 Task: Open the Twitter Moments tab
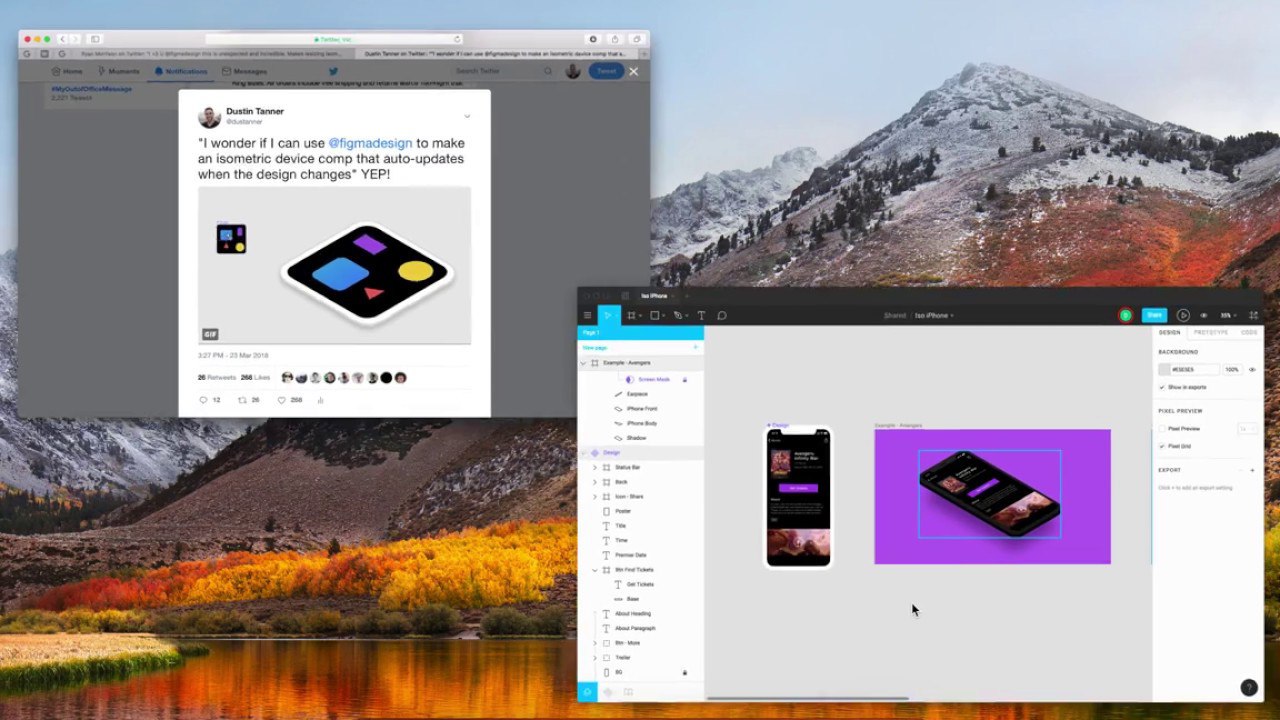(x=119, y=71)
